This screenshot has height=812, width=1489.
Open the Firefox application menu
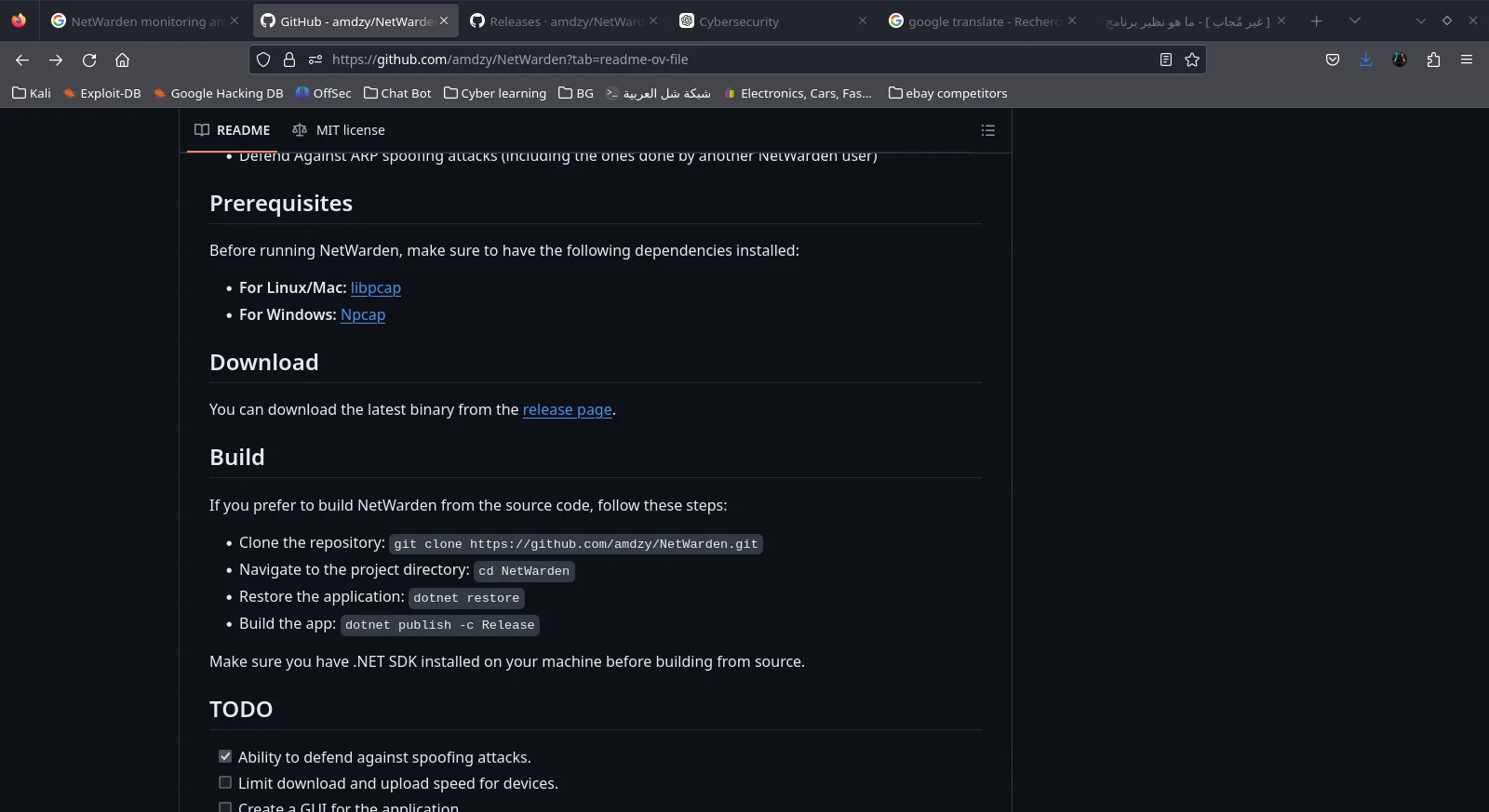click(1467, 60)
